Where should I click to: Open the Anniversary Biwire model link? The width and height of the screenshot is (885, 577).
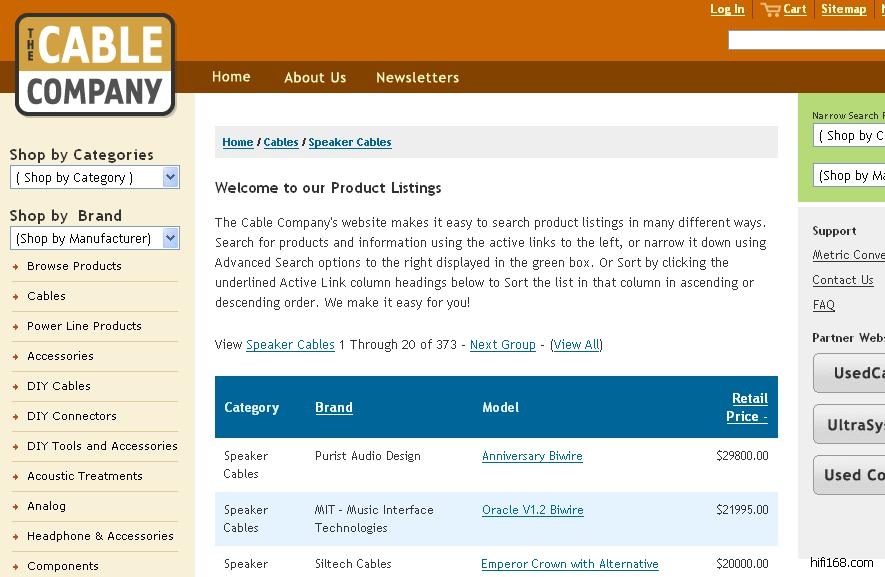pyautogui.click(x=532, y=456)
